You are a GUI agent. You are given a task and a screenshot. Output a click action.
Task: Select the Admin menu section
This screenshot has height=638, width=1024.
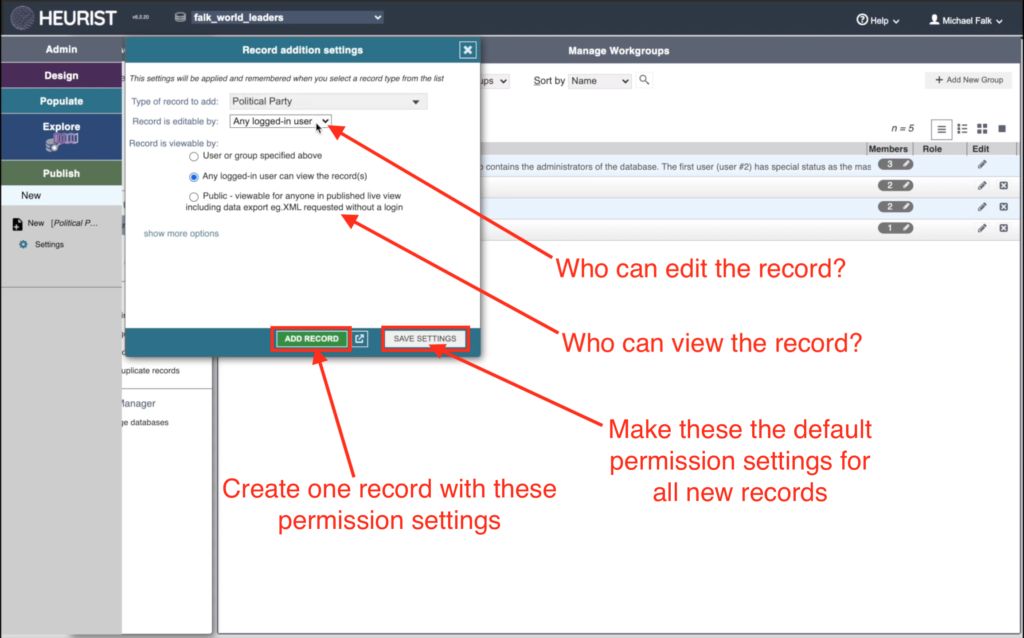point(61,50)
